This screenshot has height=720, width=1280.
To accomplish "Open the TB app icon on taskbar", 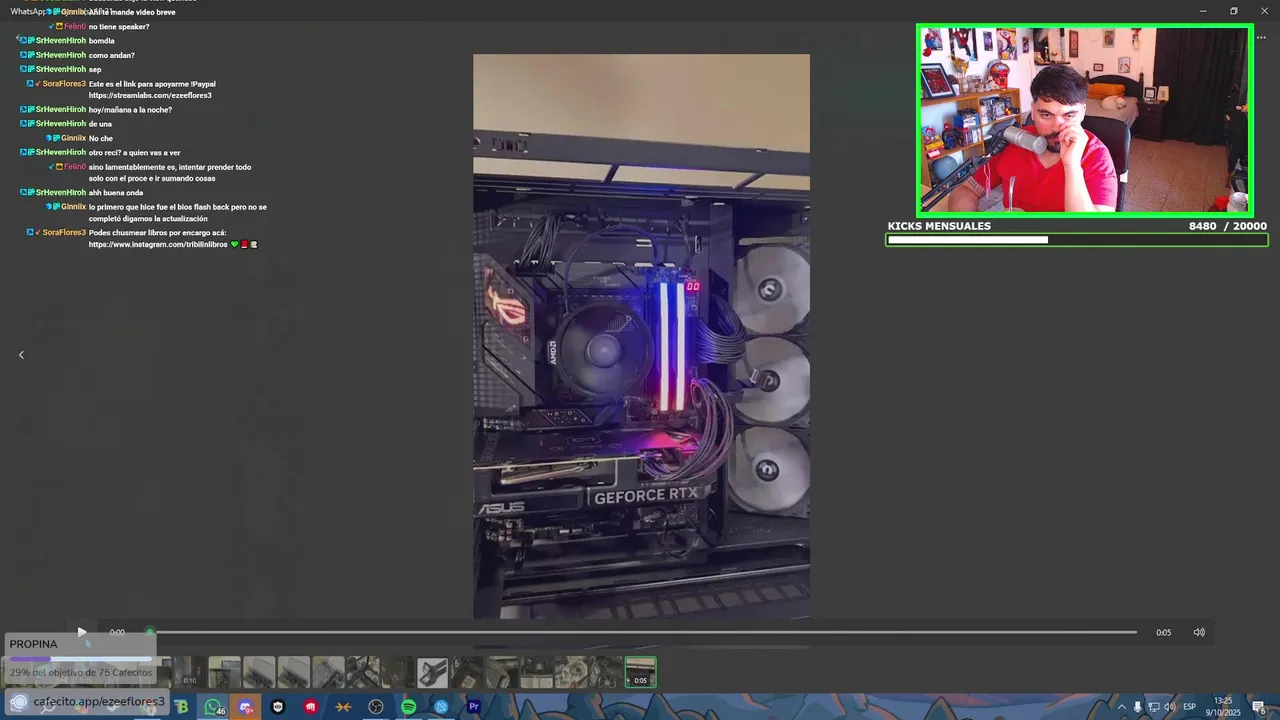I will (181, 707).
